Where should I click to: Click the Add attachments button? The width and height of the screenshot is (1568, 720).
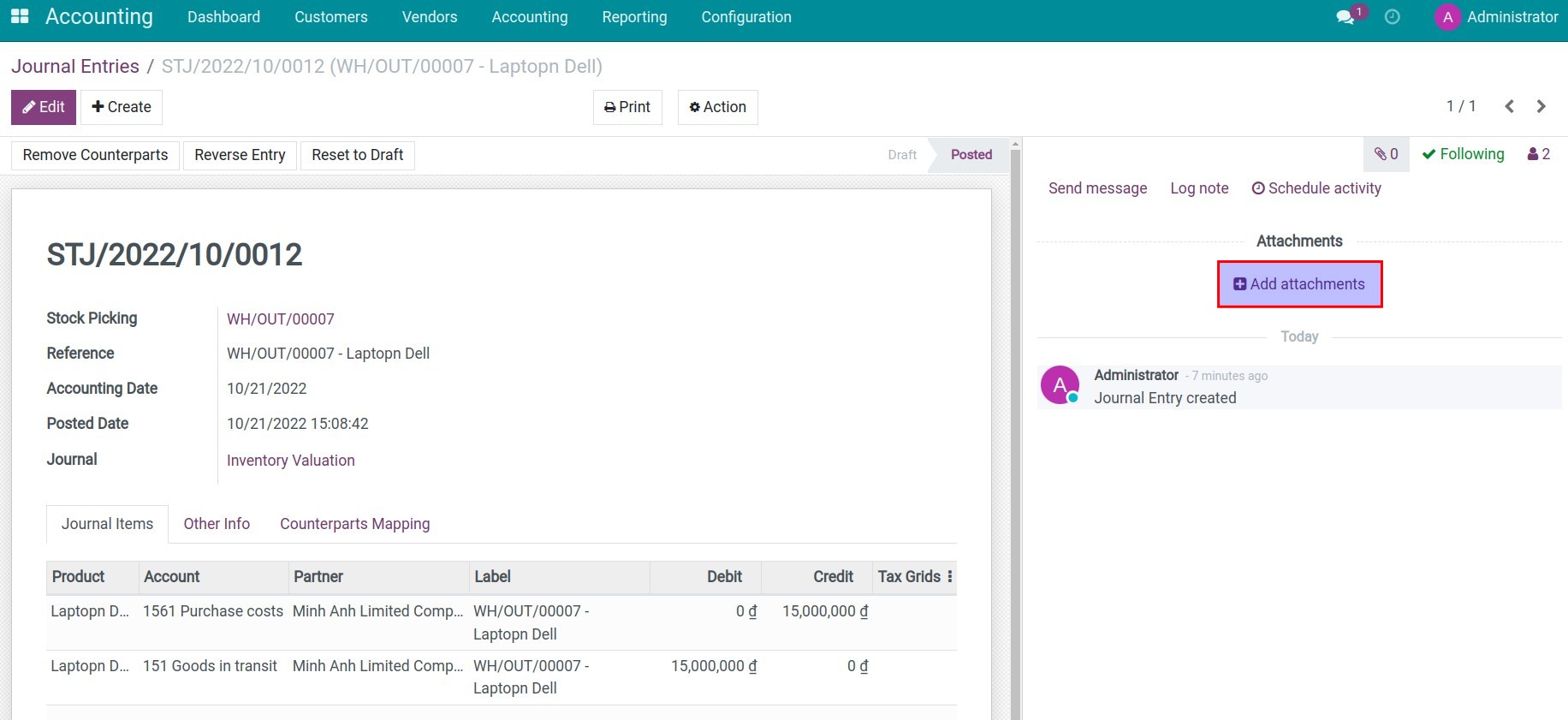[x=1299, y=284]
